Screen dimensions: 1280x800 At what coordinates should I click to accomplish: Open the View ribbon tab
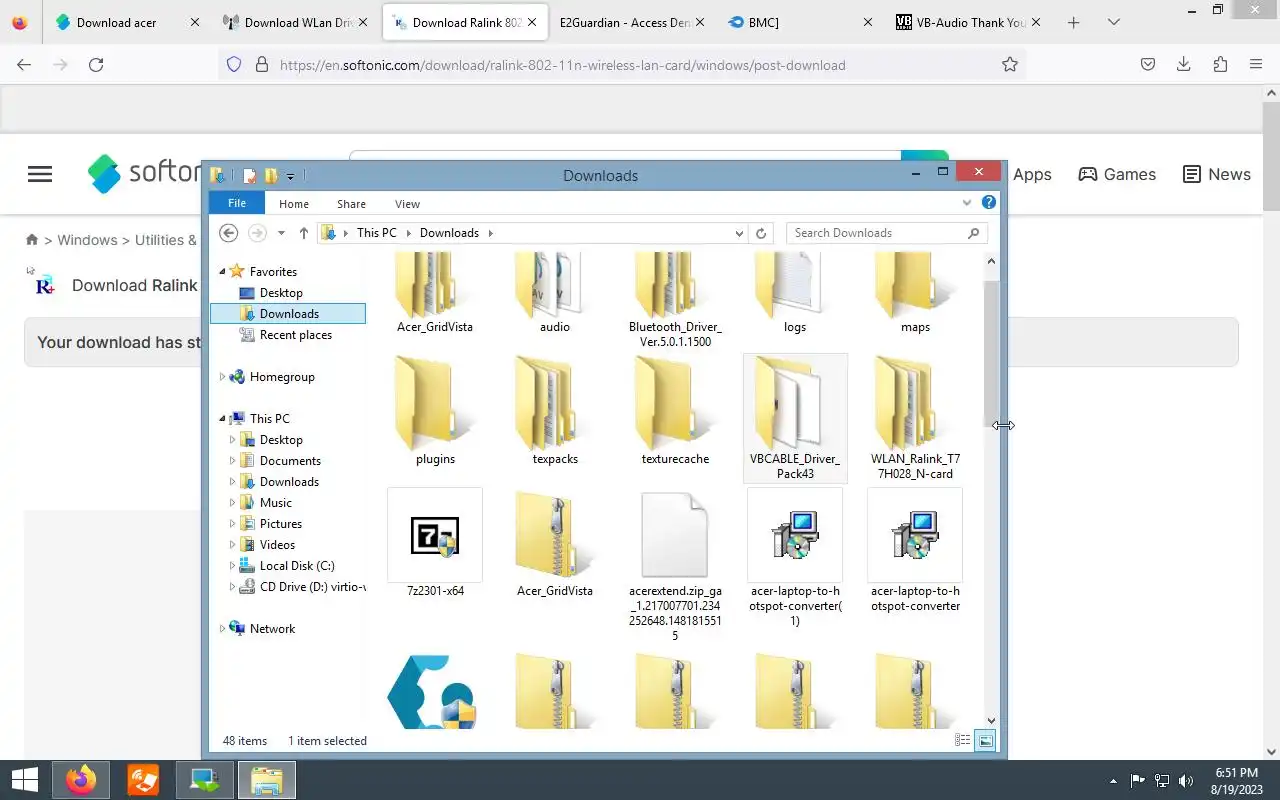click(407, 203)
